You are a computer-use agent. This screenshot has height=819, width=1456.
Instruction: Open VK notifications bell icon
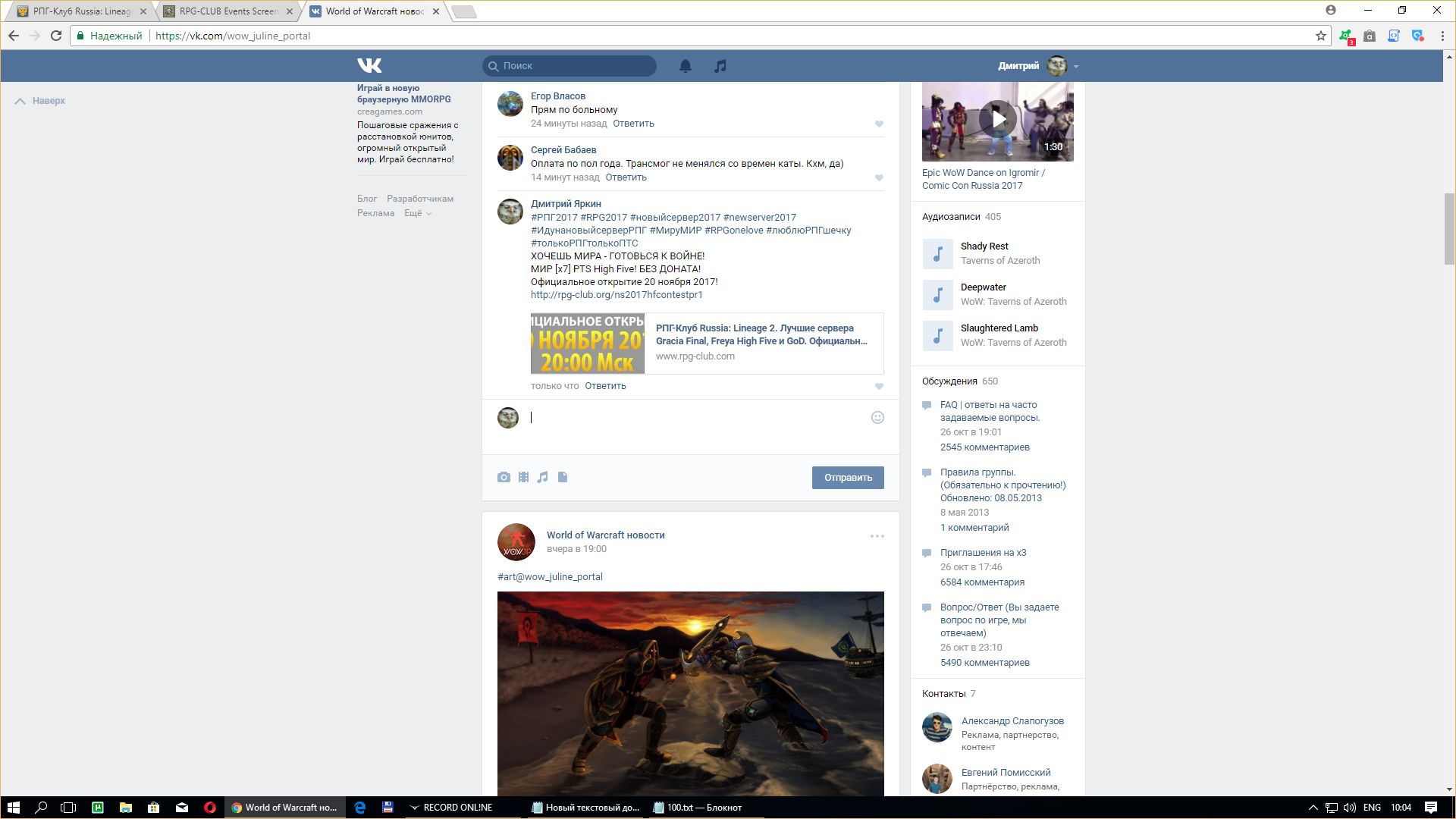click(685, 66)
